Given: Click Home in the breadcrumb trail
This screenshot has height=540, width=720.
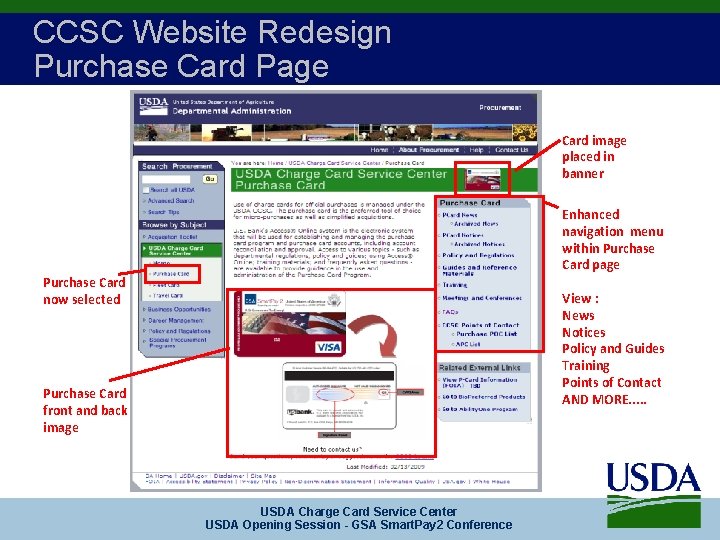Looking at the screenshot, I should click(x=276, y=163).
